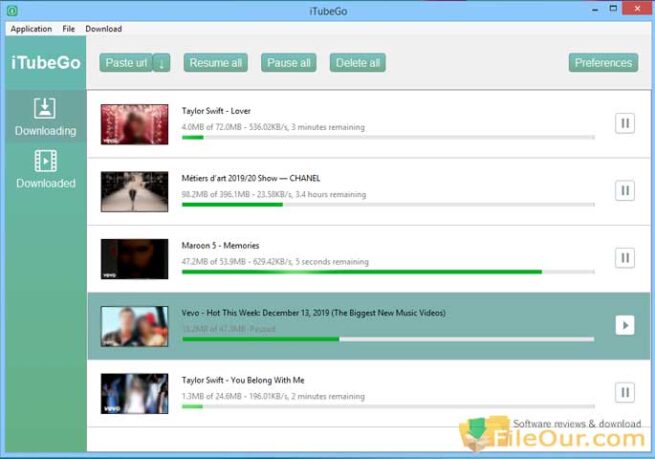Click the You Belong With Me thumbnail
The width and height of the screenshot is (655, 459).
pos(135,393)
